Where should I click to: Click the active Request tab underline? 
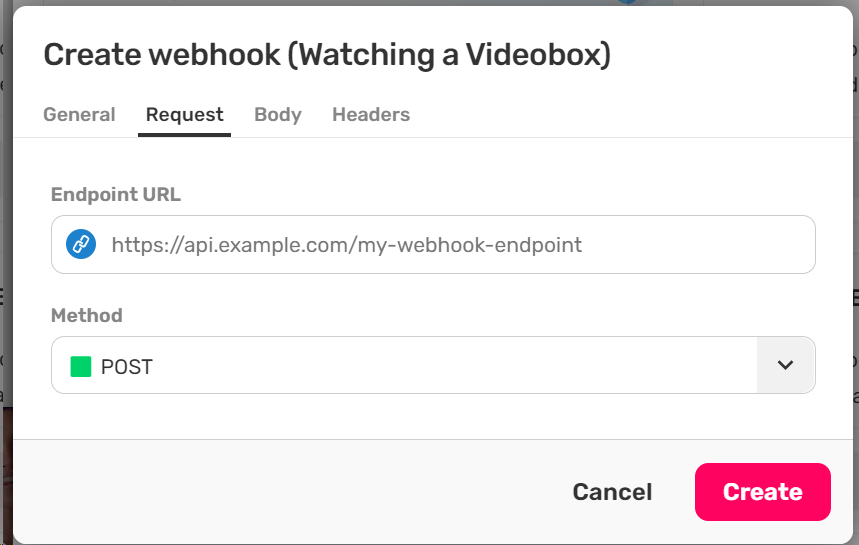click(185, 134)
